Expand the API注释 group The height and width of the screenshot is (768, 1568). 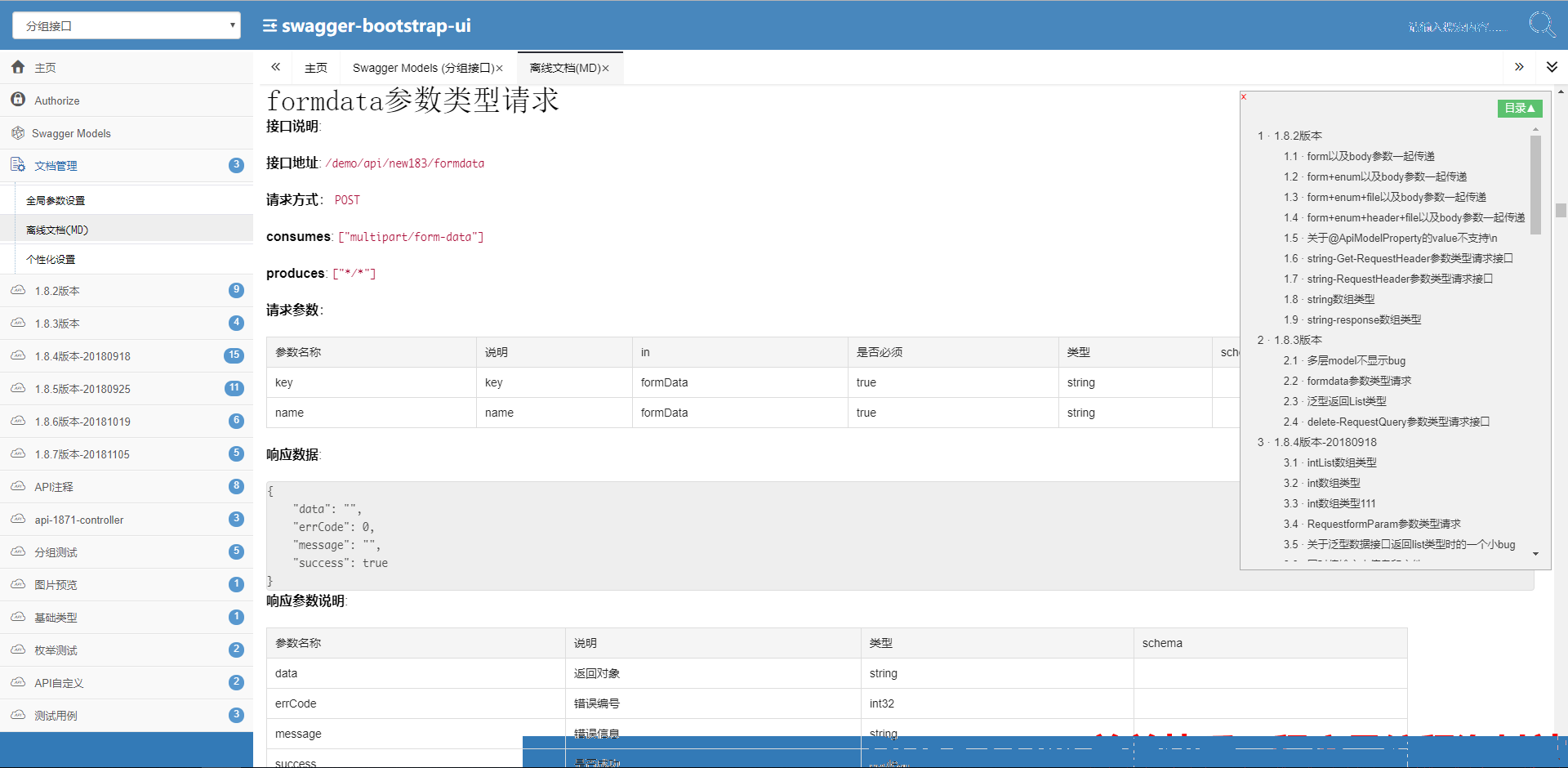click(127, 487)
